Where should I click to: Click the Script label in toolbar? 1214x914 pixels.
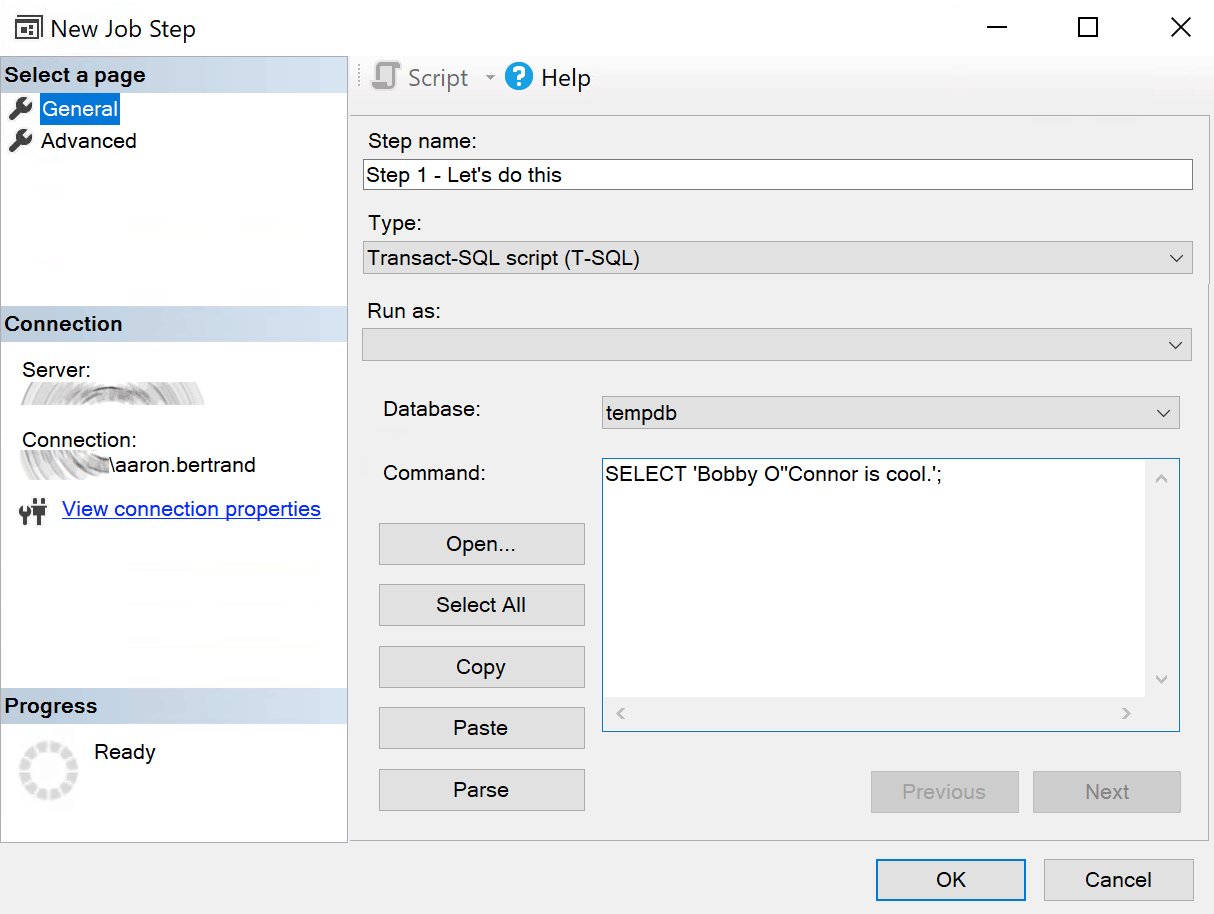pos(438,78)
